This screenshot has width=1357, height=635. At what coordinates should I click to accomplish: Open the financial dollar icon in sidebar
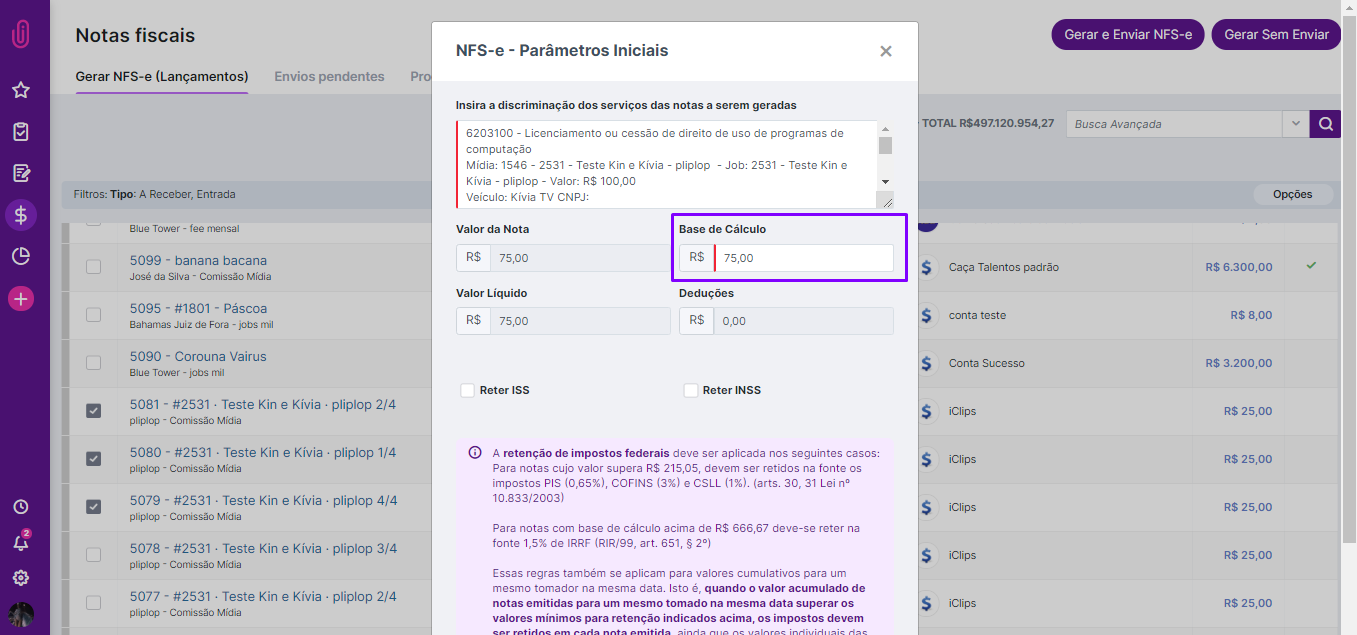20,215
